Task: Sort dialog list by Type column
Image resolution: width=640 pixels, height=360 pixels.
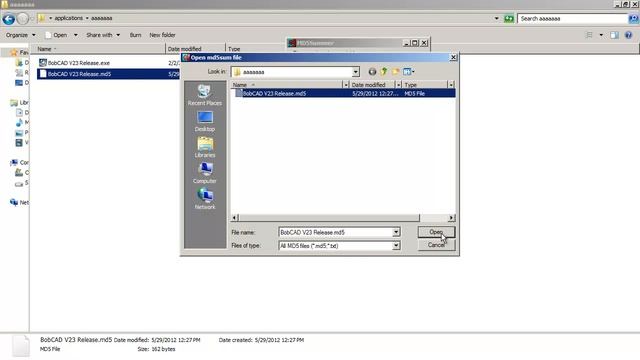Action: (425, 85)
